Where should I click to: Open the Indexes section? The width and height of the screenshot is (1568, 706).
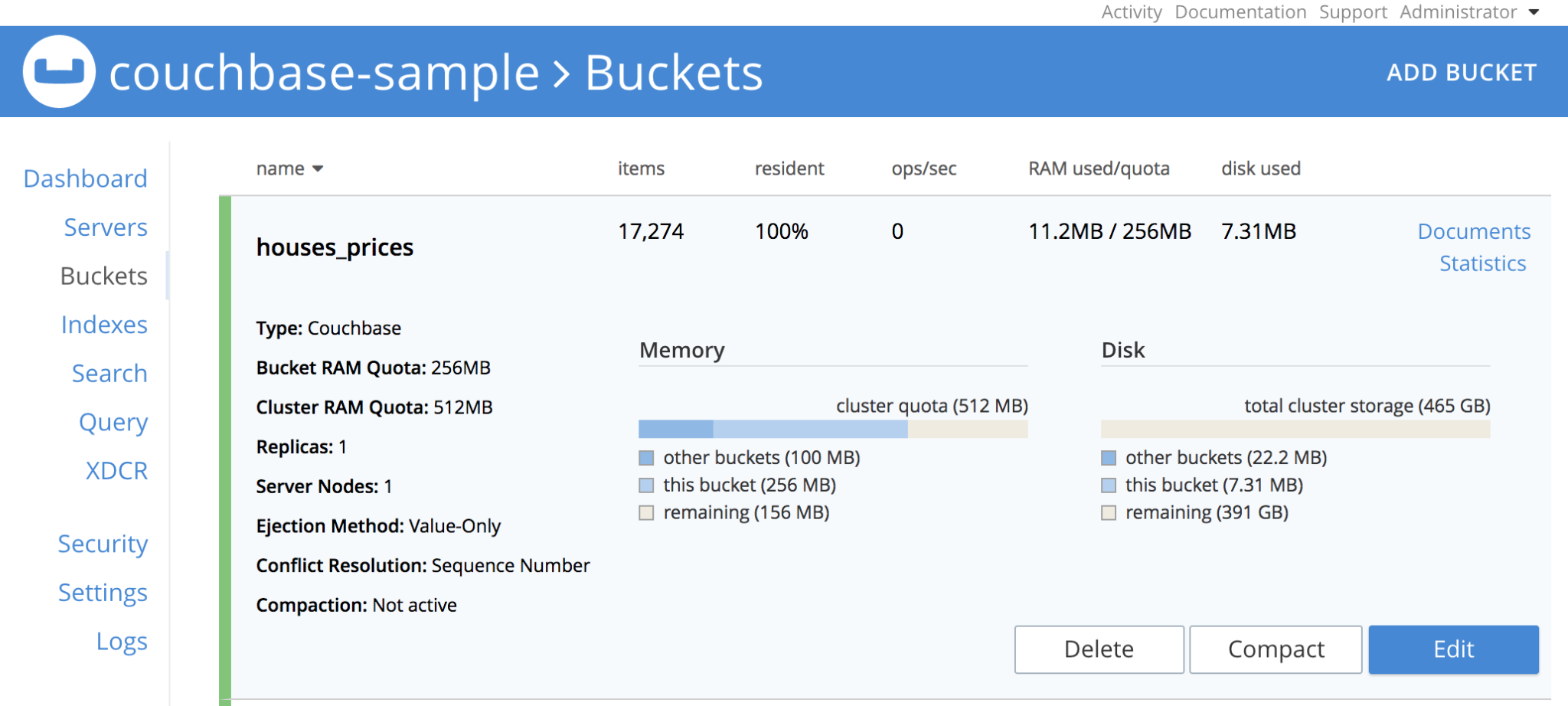pos(104,324)
